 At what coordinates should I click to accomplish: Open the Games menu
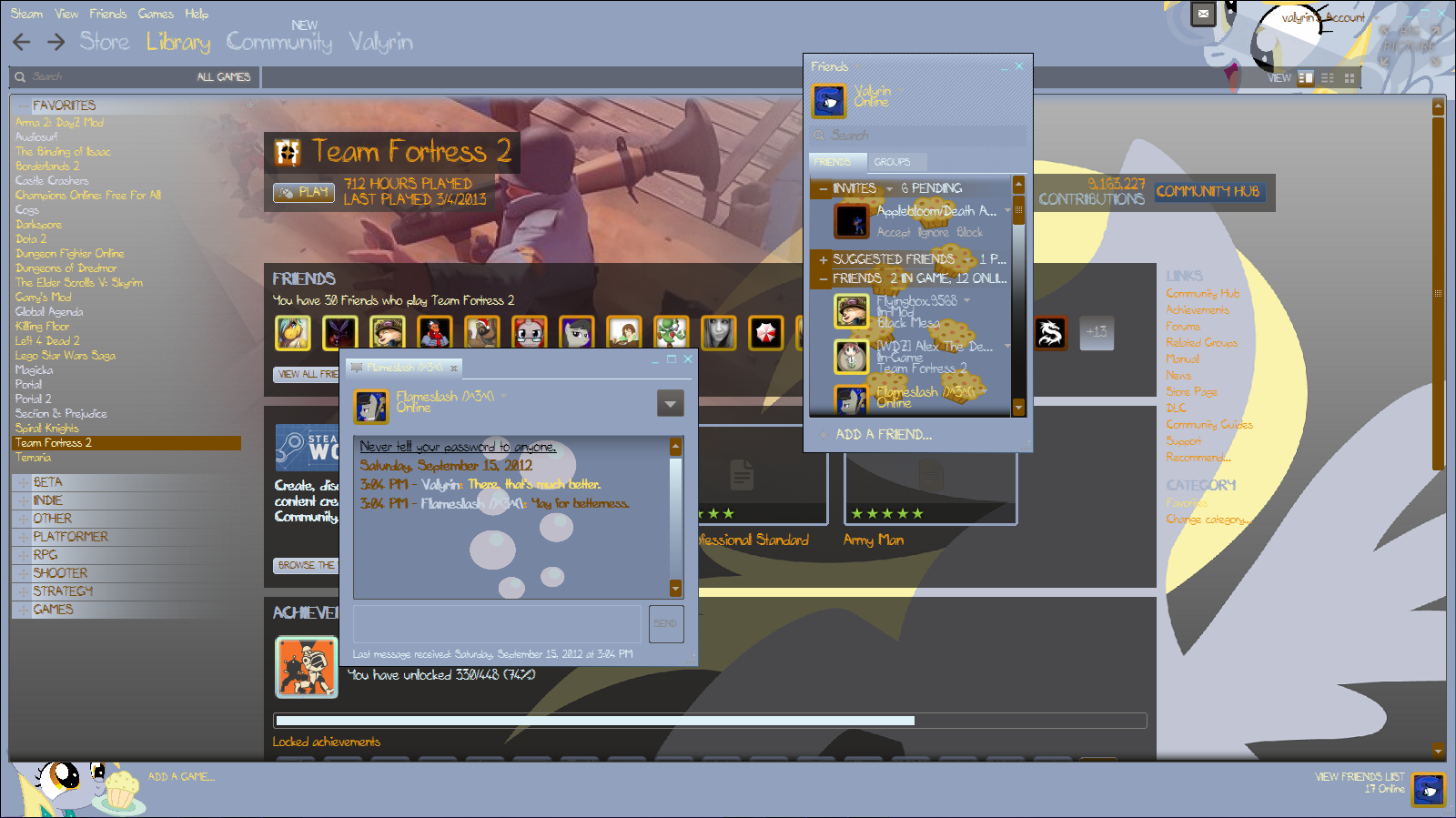(x=156, y=14)
